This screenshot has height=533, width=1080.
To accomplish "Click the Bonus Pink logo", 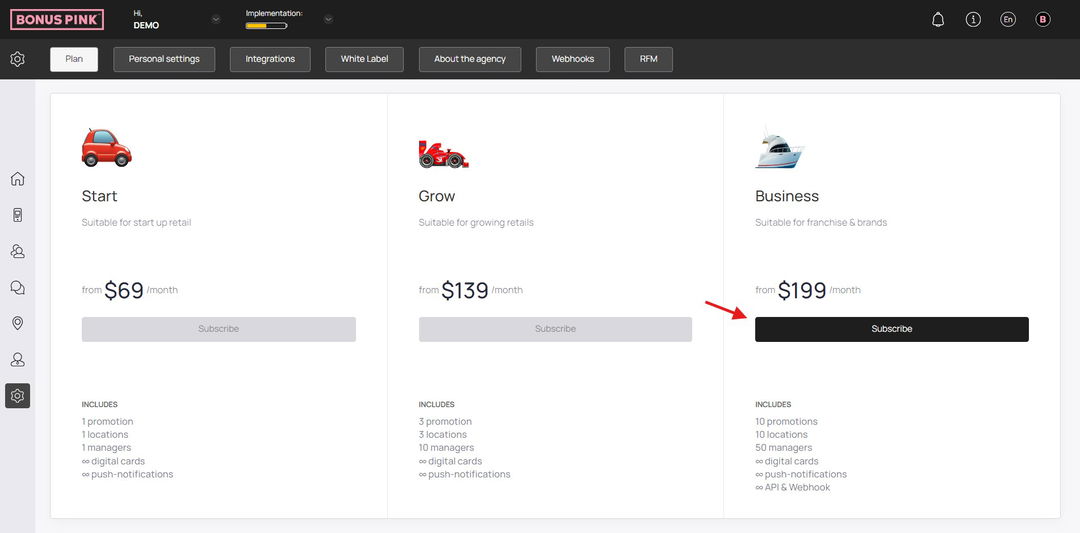I will pyautogui.click(x=57, y=19).
